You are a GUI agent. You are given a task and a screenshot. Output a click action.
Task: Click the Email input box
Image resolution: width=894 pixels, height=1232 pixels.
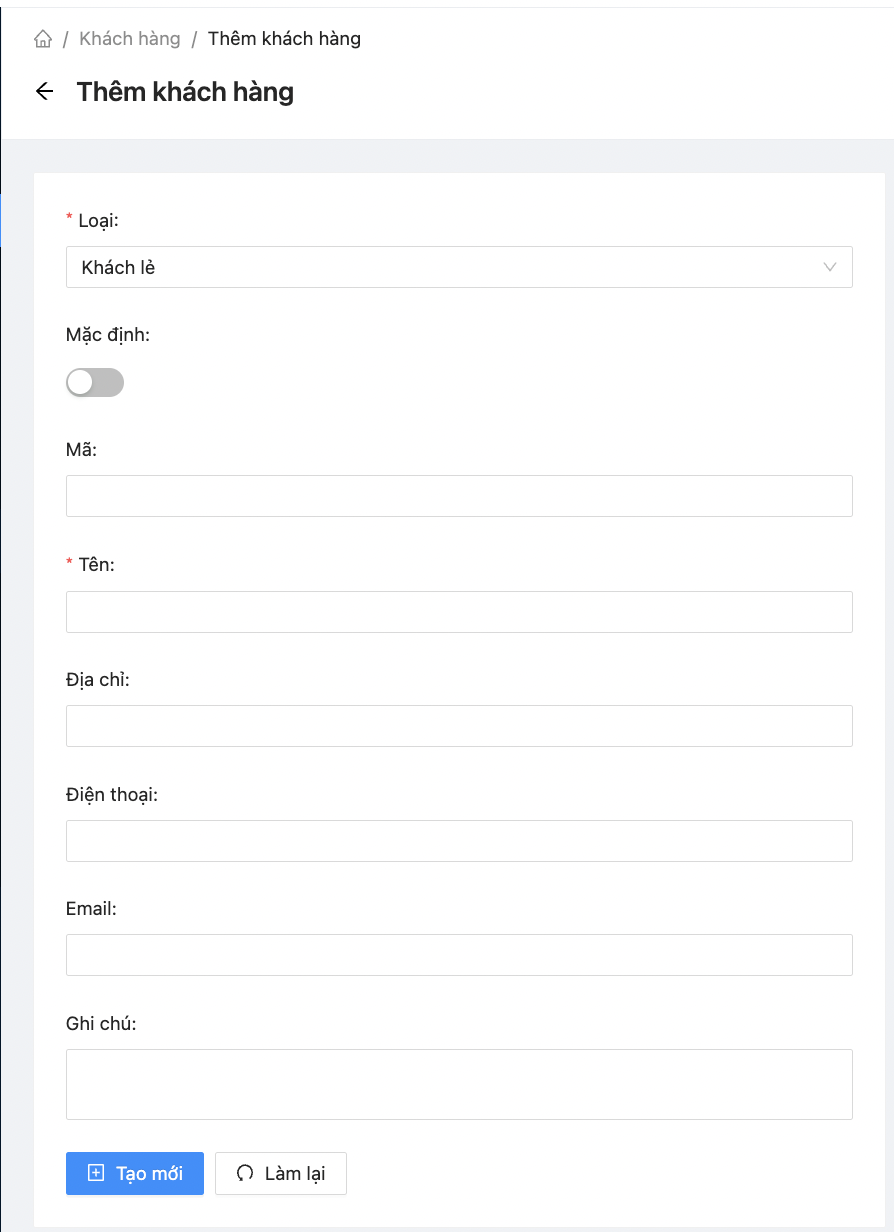(459, 955)
